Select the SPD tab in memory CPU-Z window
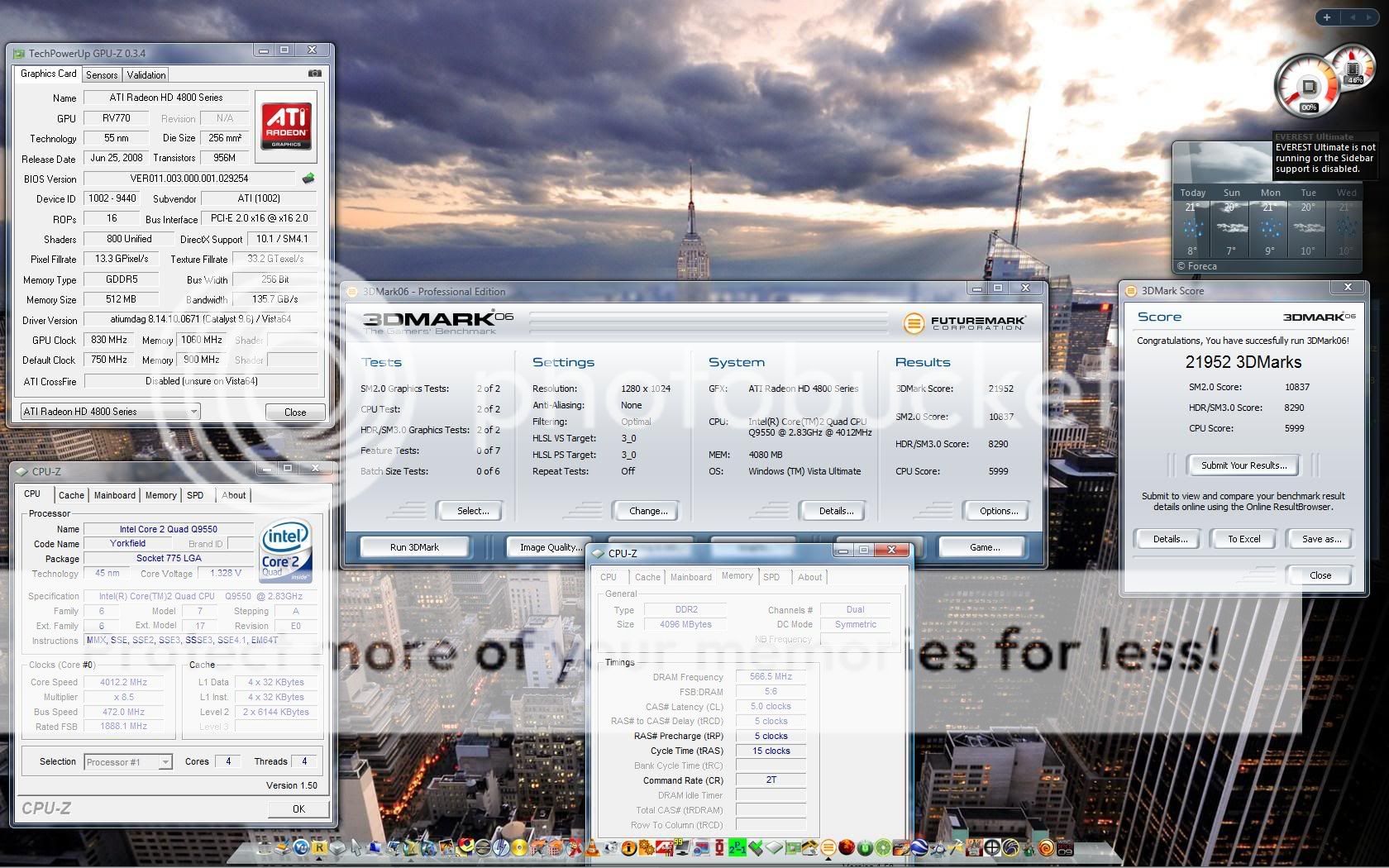 [771, 577]
